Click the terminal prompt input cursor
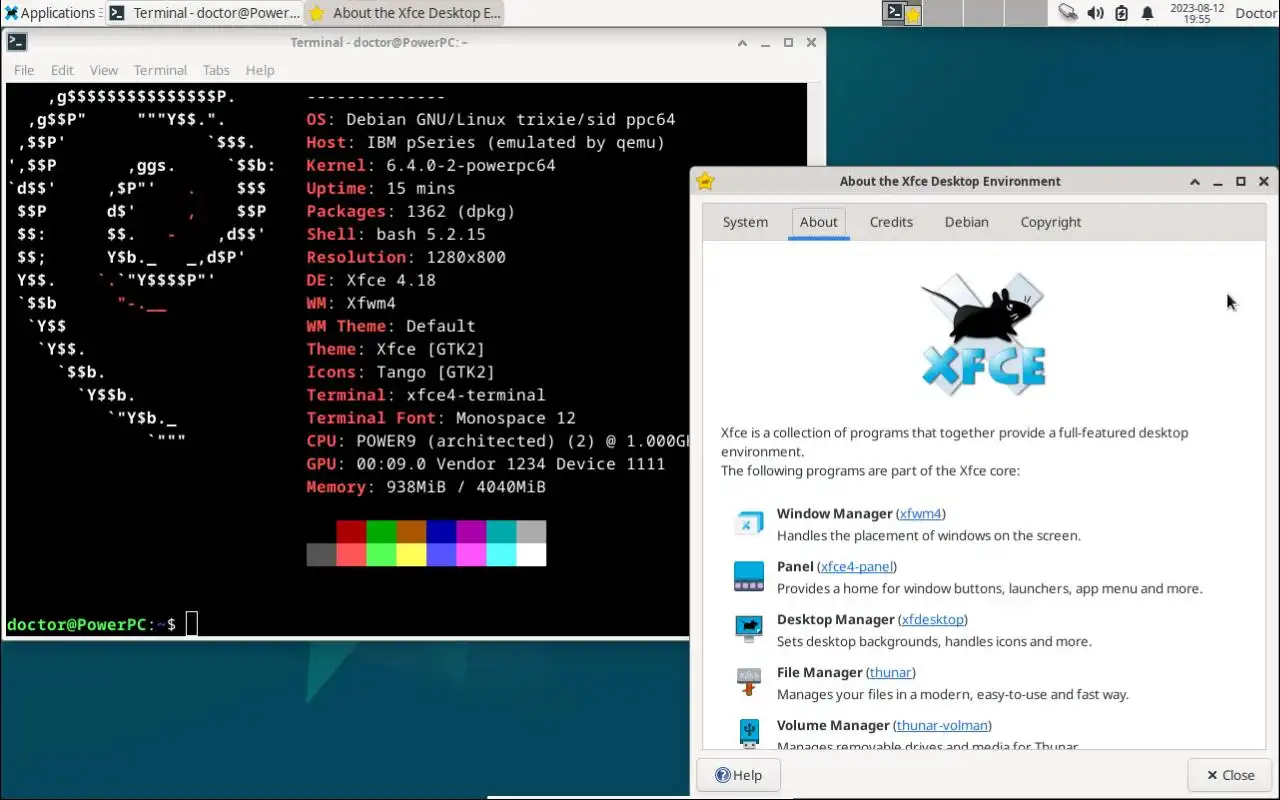Image resolution: width=1280 pixels, height=800 pixels. (192, 624)
